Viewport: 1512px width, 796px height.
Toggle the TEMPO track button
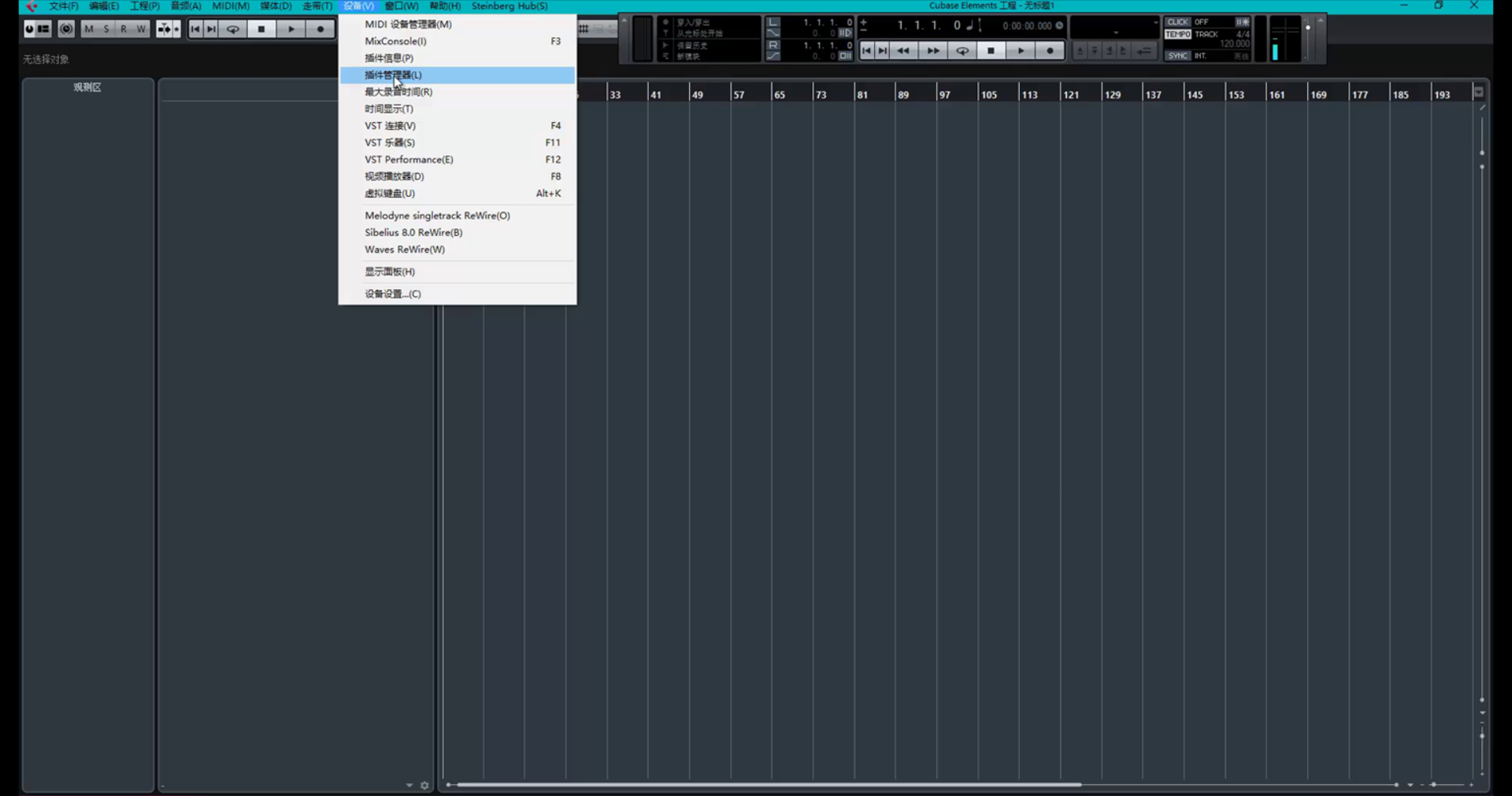(x=1178, y=35)
